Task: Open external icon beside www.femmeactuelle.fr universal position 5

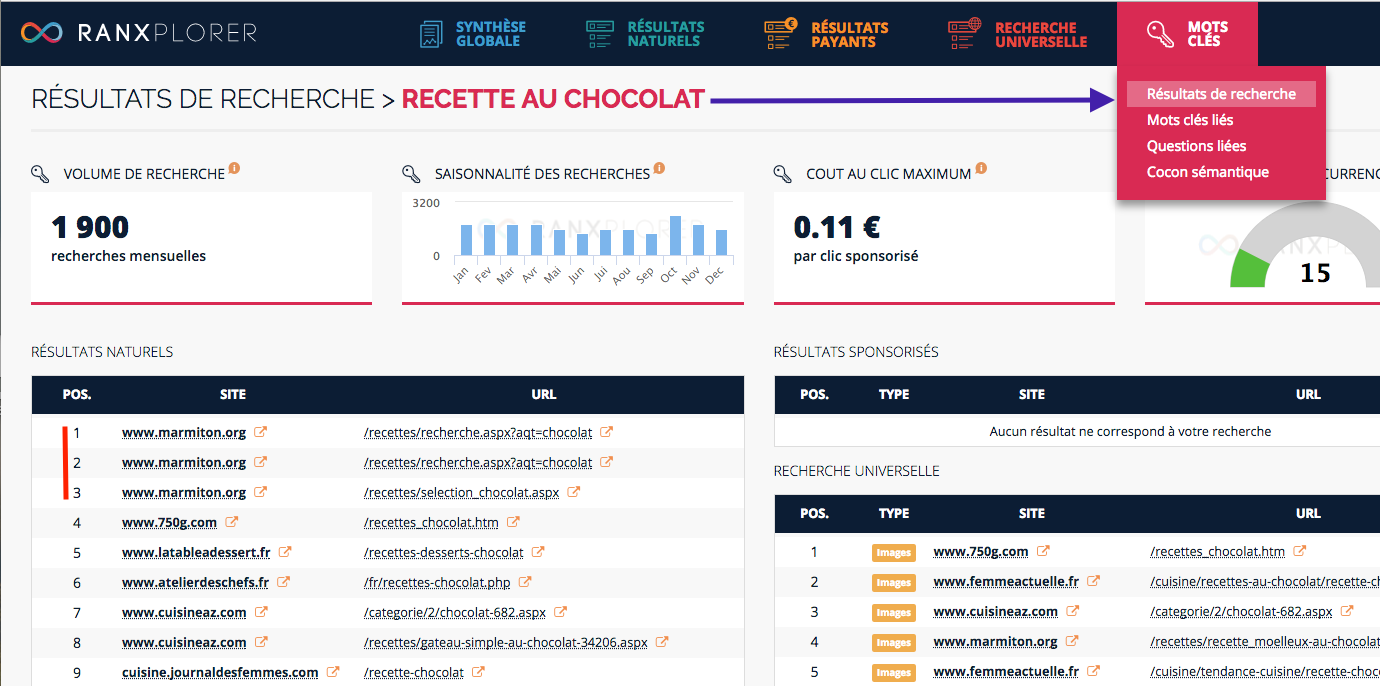Action: (x=1094, y=671)
